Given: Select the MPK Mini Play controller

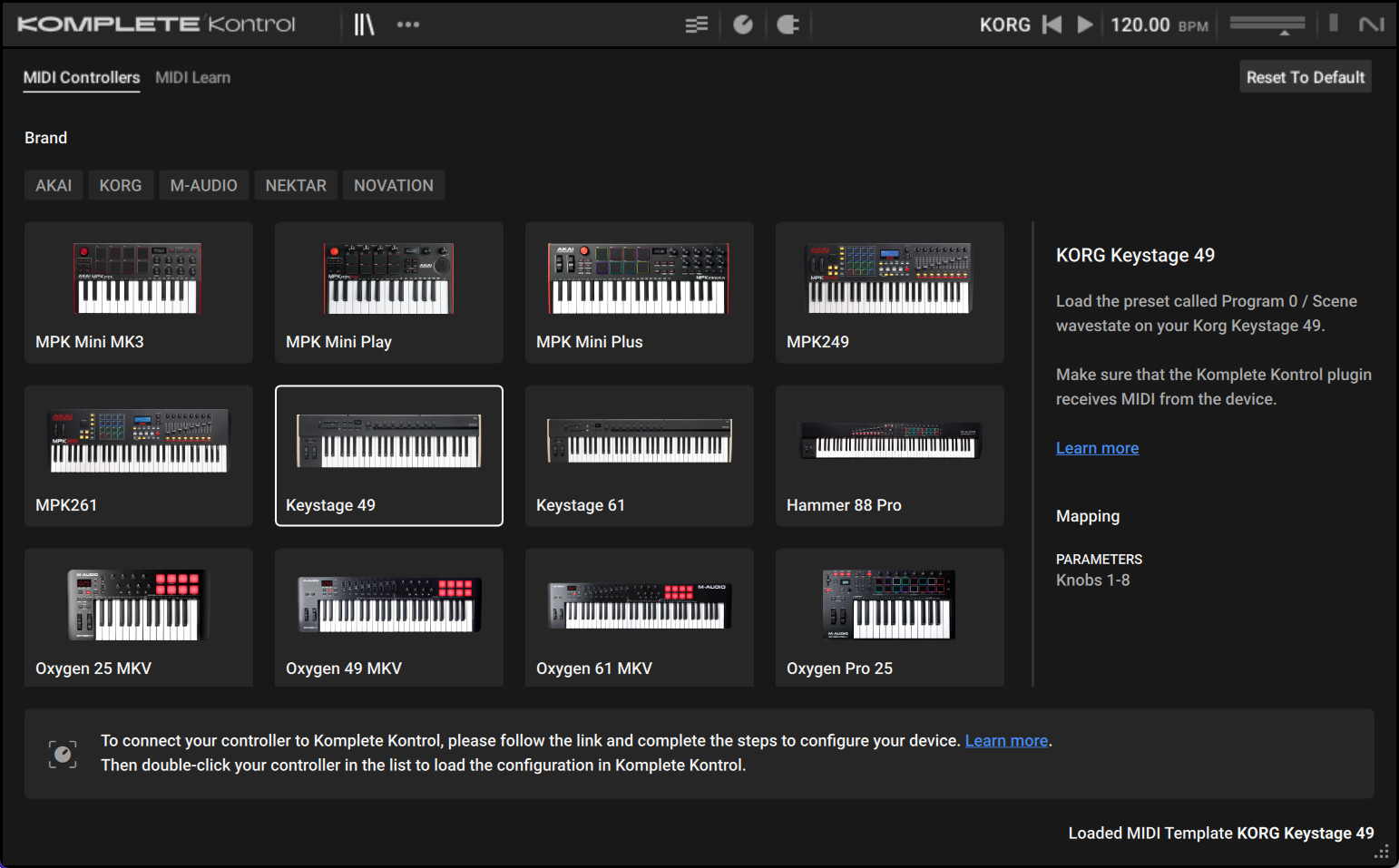Looking at the screenshot, I should pyautogui.click(x=389, y=293).
